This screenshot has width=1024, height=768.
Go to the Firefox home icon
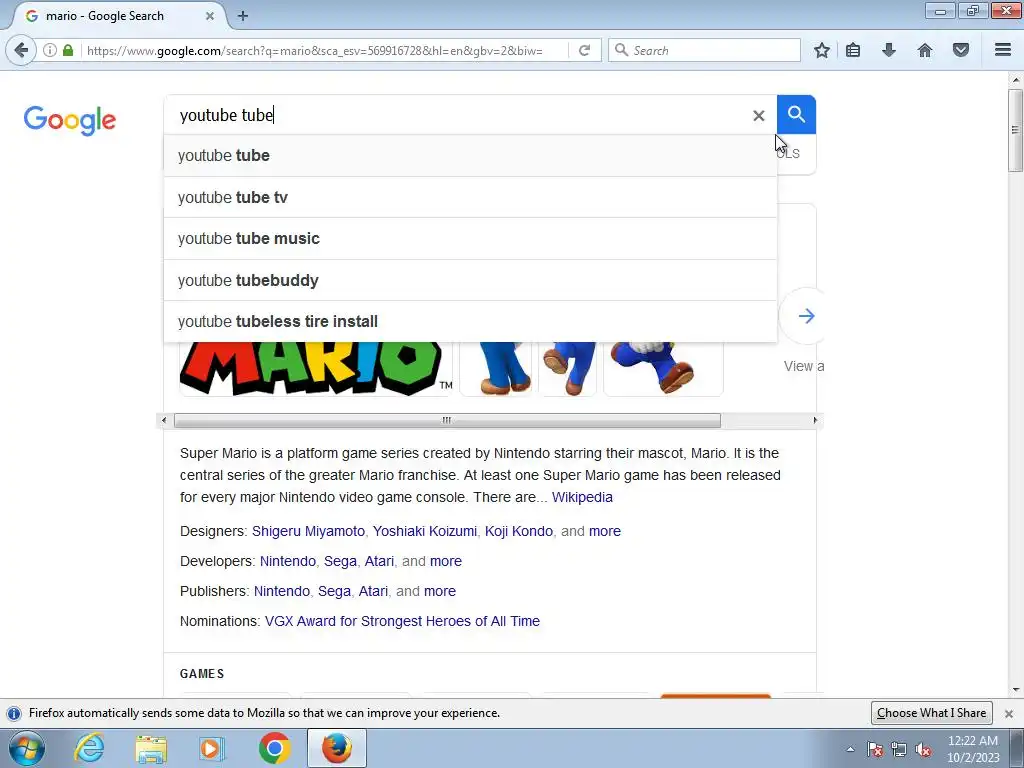(x=925, y=50)
